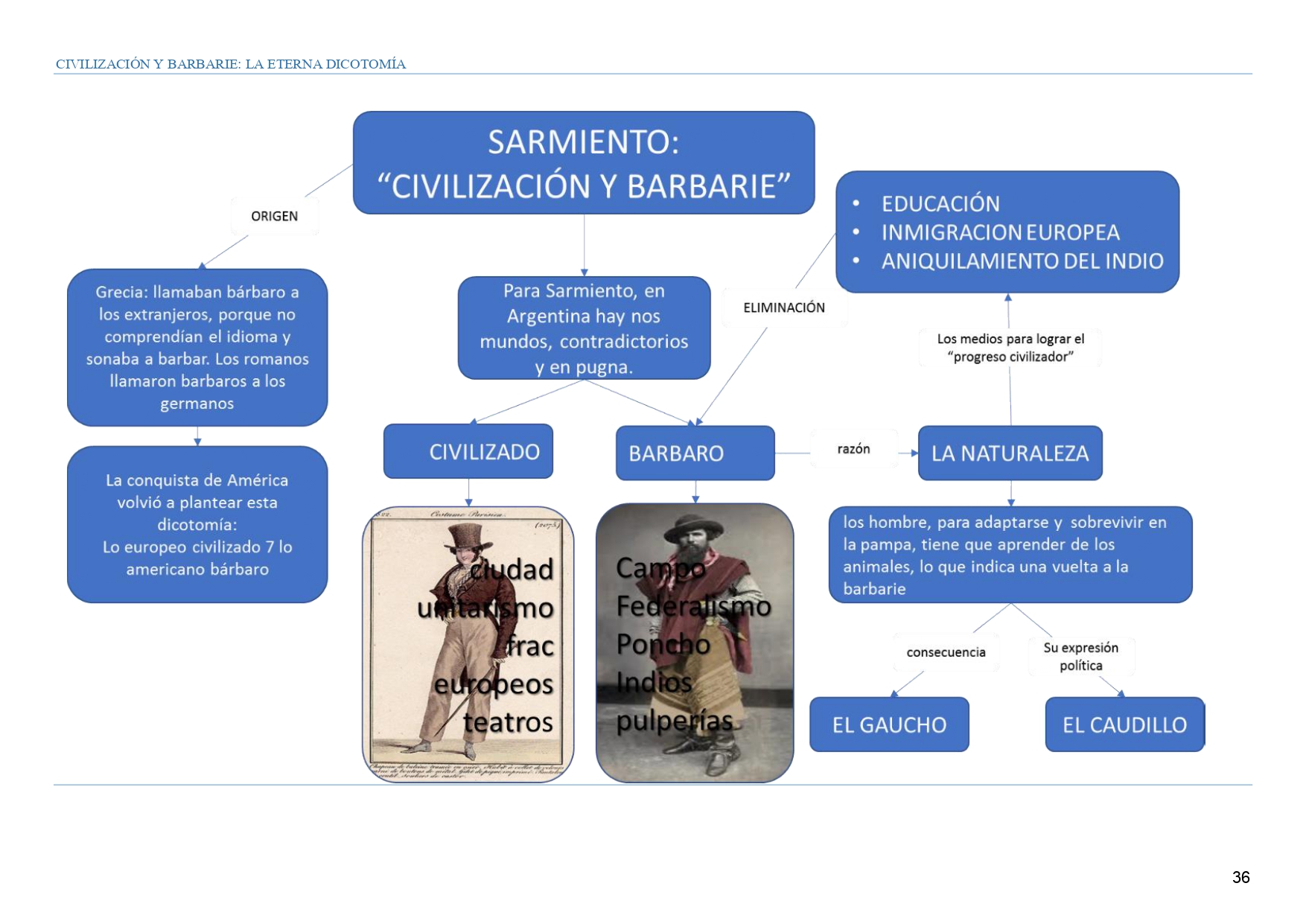Select the EL CAUDILLO box
This screenshot has height=924, width=1306.
click(x=1124, y=724)
